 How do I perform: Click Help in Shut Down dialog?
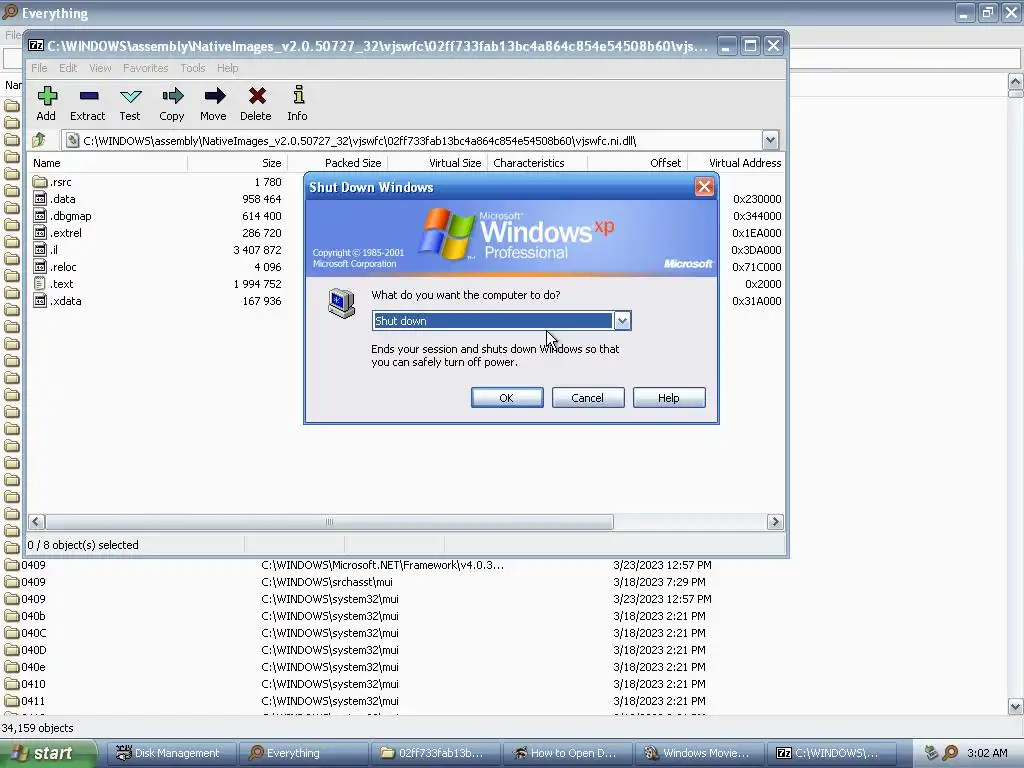[x=669, y=398]
